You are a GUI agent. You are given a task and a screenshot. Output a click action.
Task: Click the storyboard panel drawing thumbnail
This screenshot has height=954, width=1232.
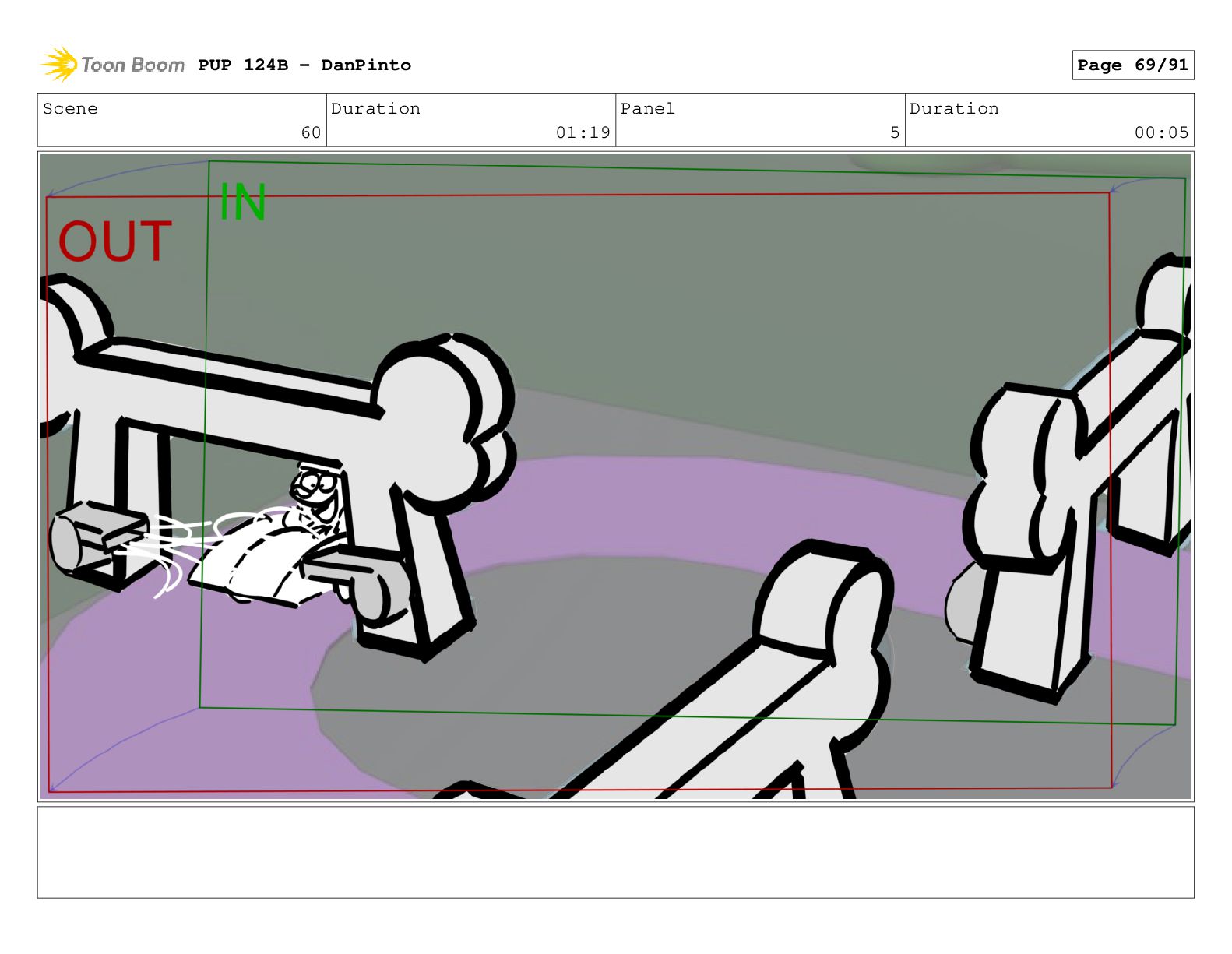(x=615, y=476)
